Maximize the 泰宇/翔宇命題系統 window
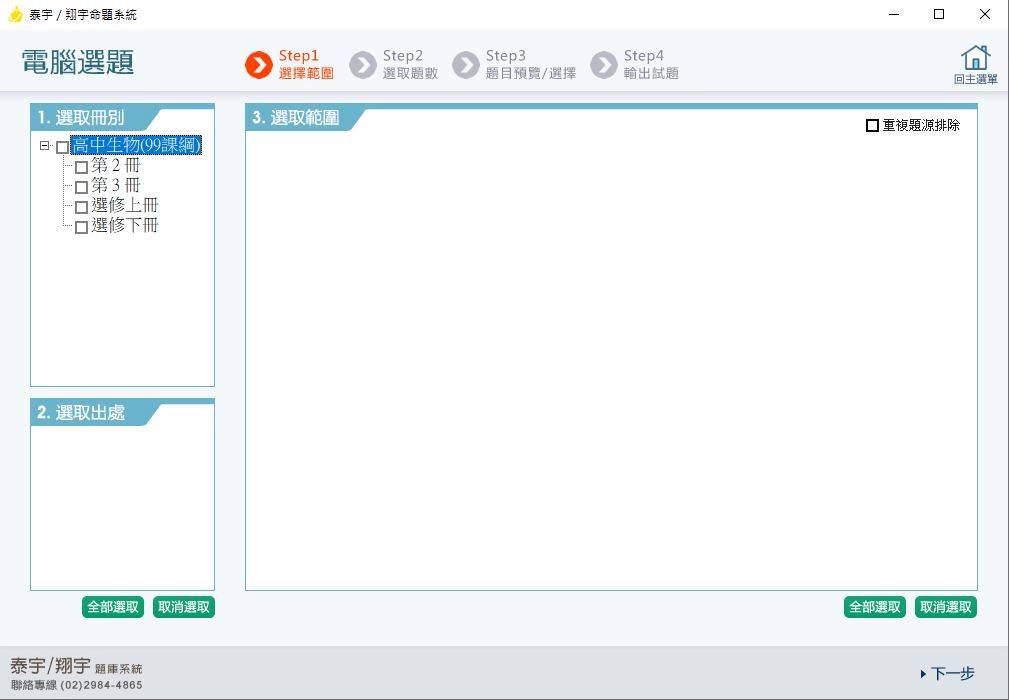 939,14
